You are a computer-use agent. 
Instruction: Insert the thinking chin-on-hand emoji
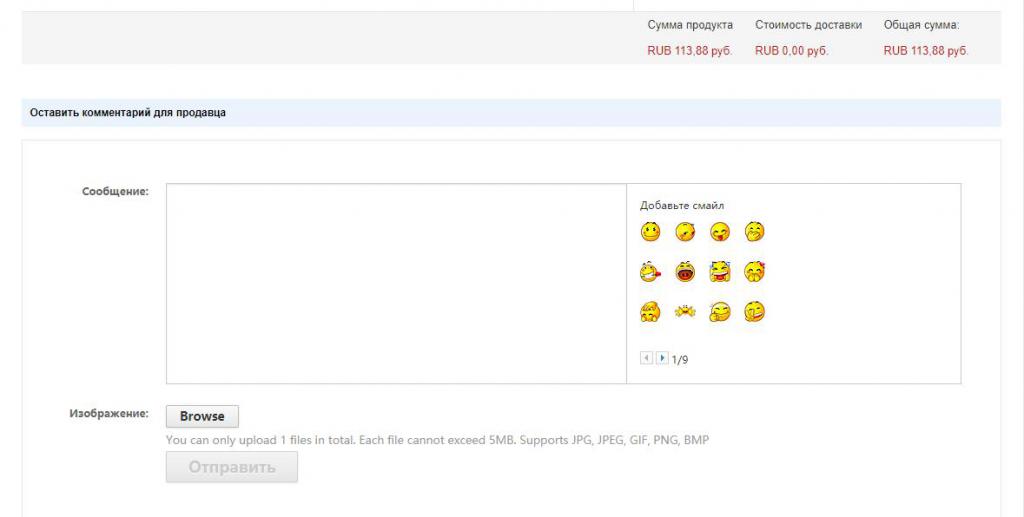tap(720, 313)
